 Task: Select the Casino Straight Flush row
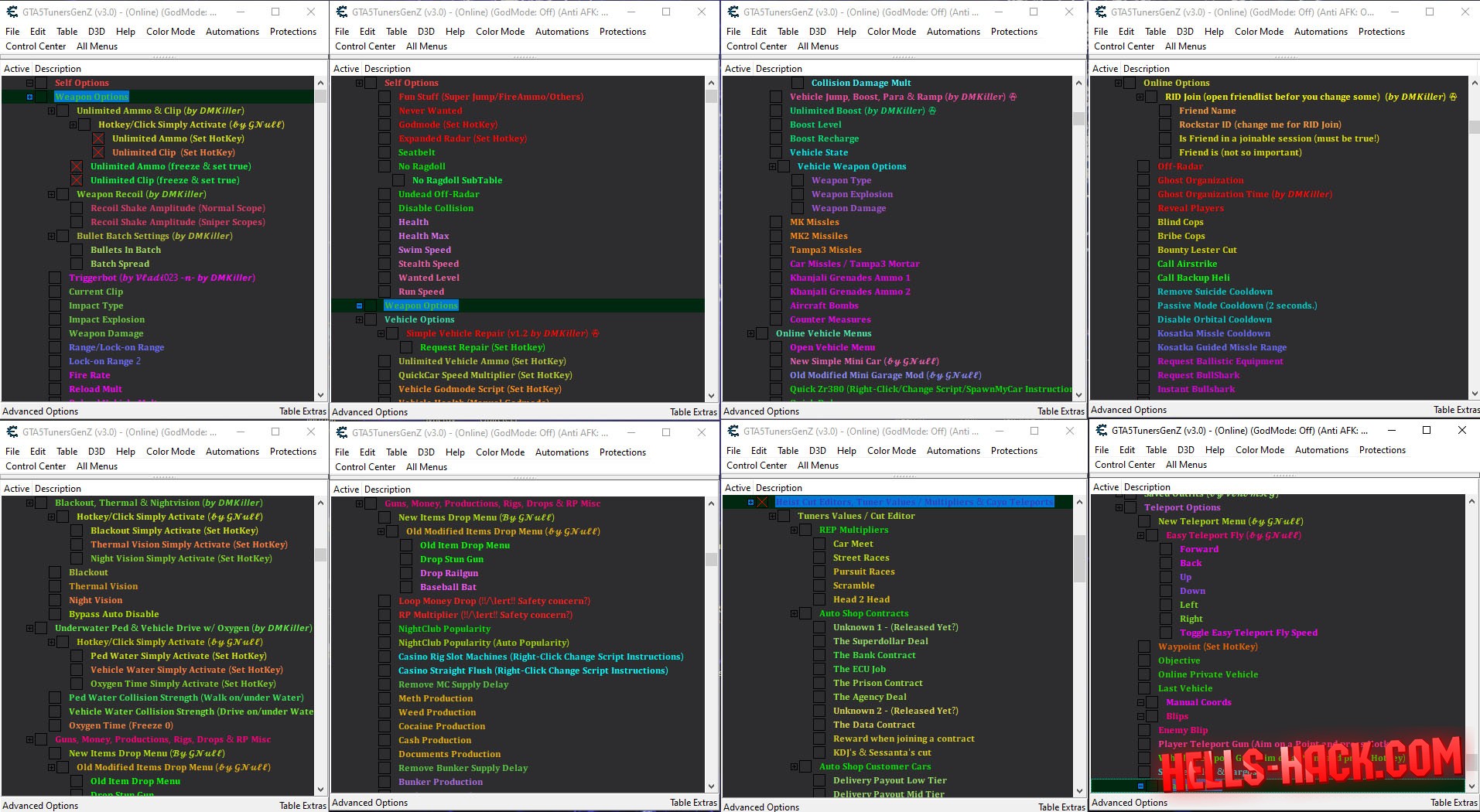tap(532, 670)
